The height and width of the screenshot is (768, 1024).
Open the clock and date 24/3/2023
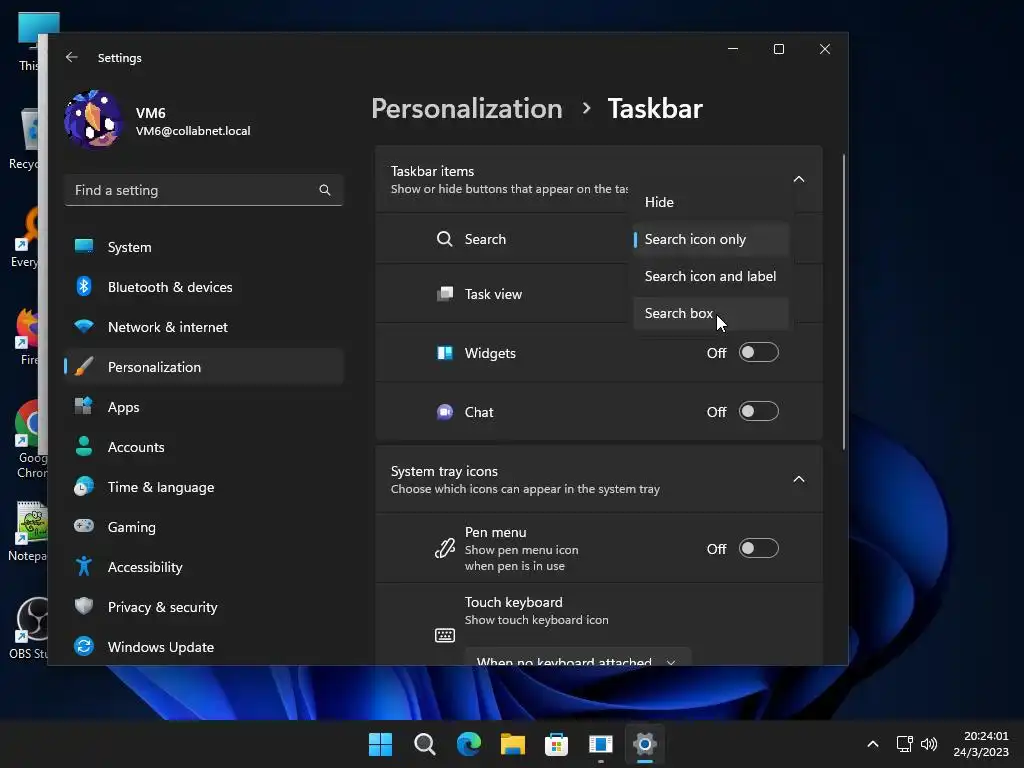point(982,744)
